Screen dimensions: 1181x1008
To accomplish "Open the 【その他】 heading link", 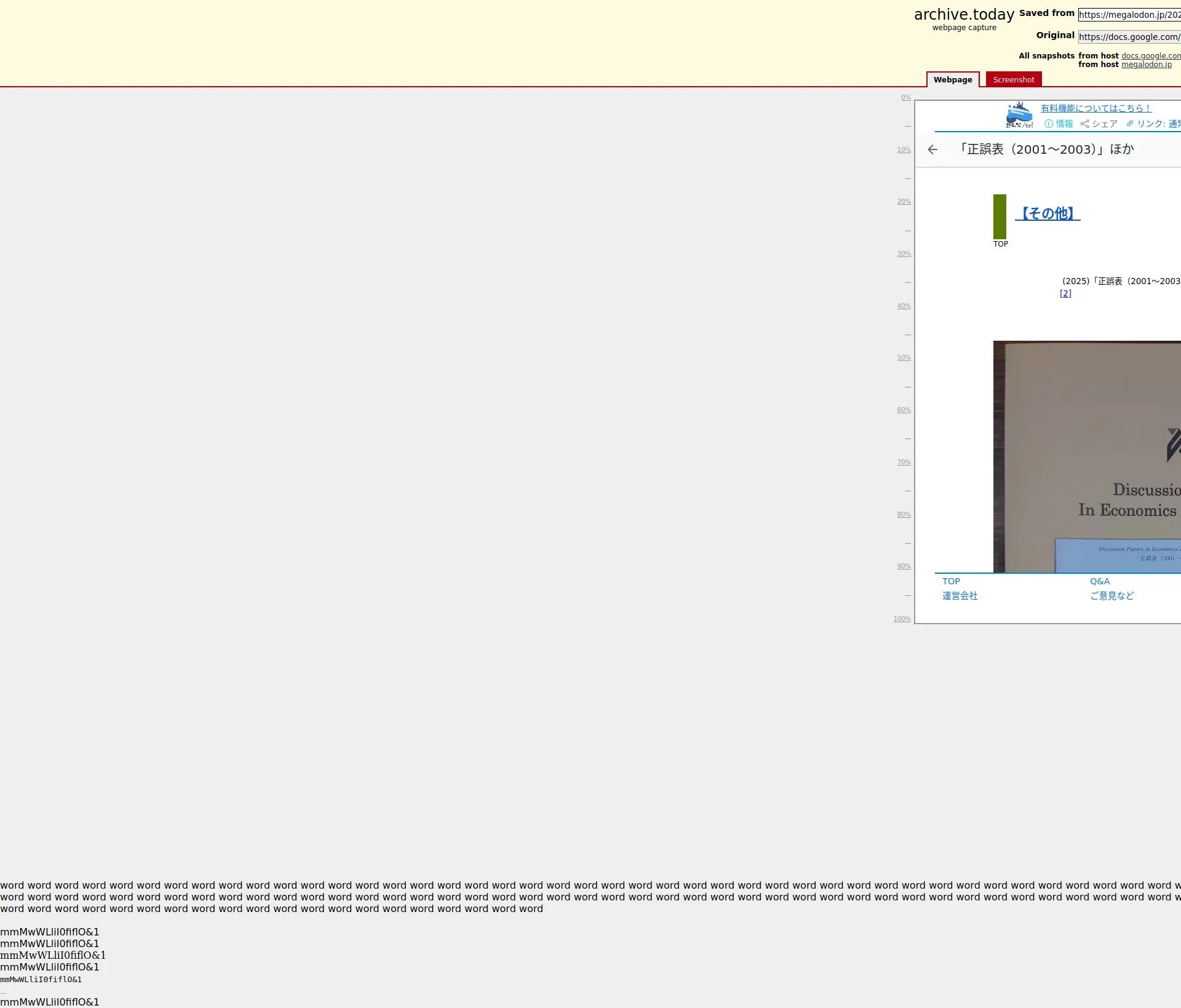I will (x=1047, y=213).
